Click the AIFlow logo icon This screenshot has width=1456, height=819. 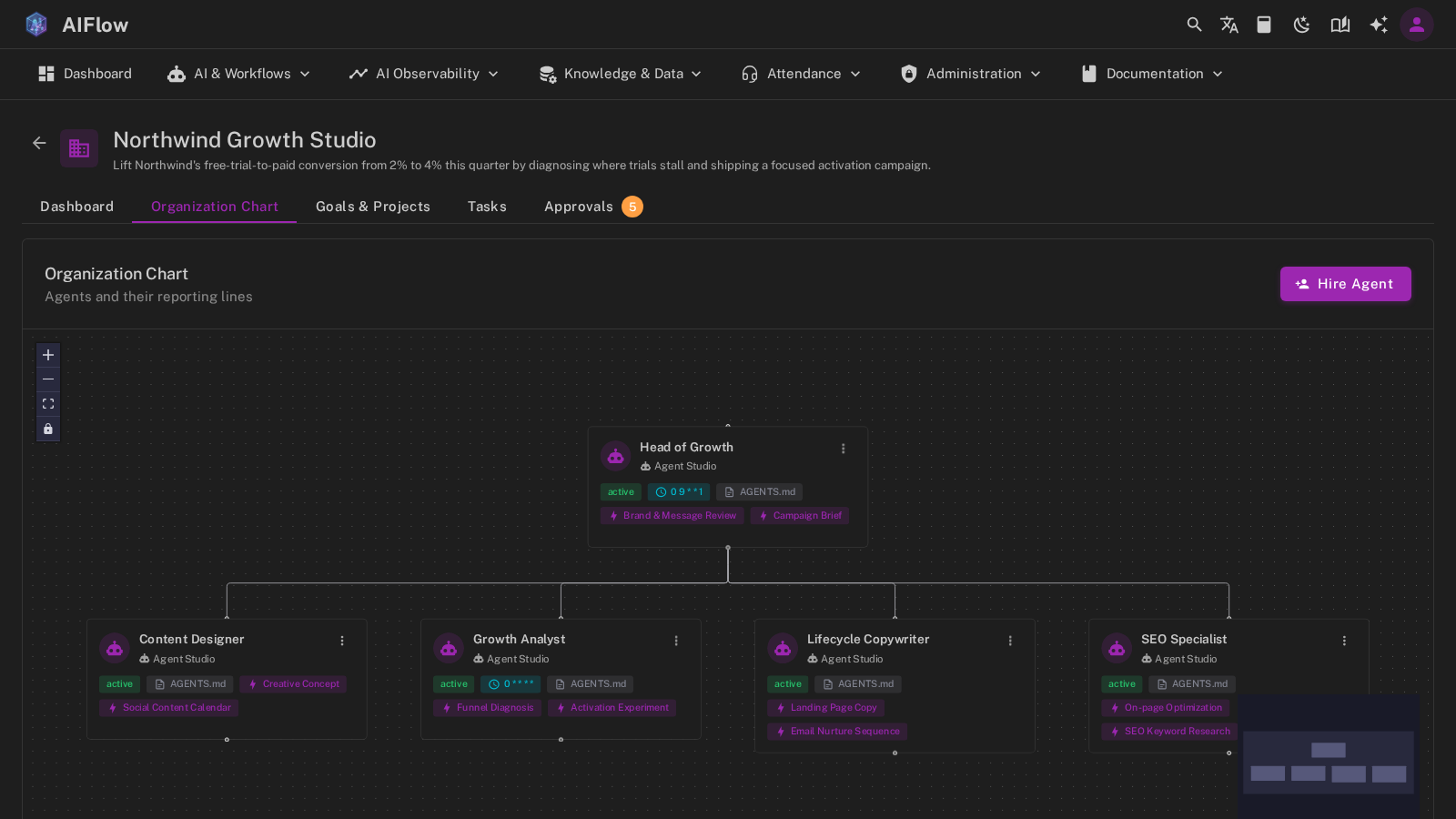click(36, 25)
